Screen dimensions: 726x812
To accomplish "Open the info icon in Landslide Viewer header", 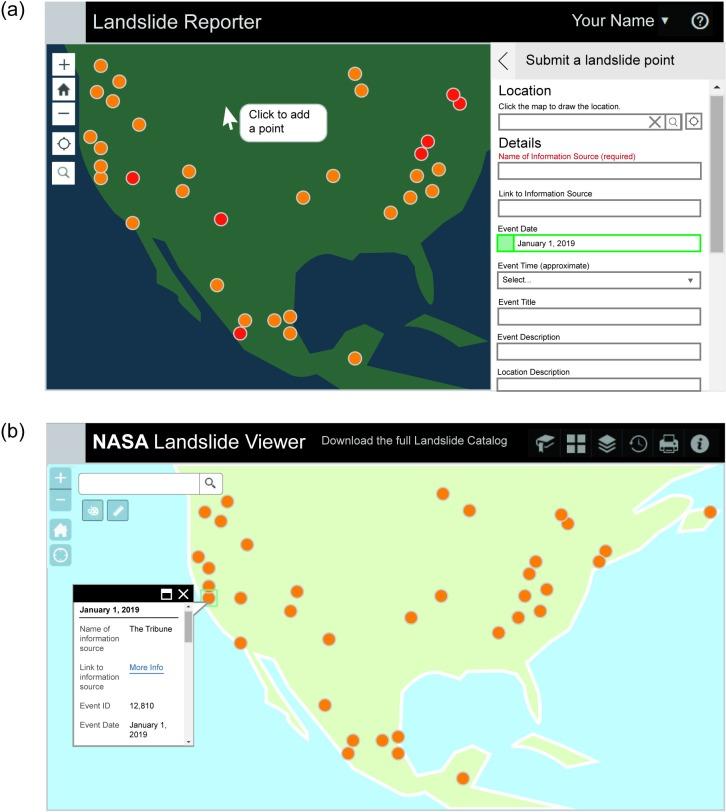I will [700, 444].
